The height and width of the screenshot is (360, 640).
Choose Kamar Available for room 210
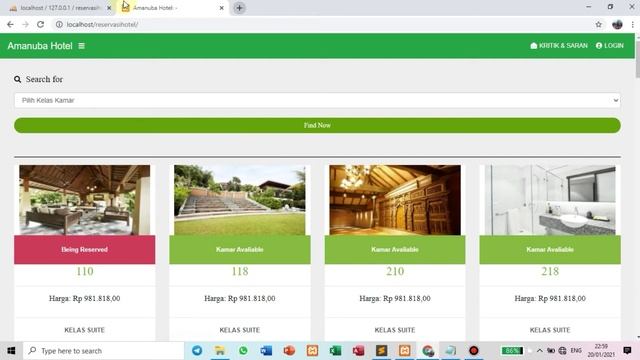(x=395, y=249)
